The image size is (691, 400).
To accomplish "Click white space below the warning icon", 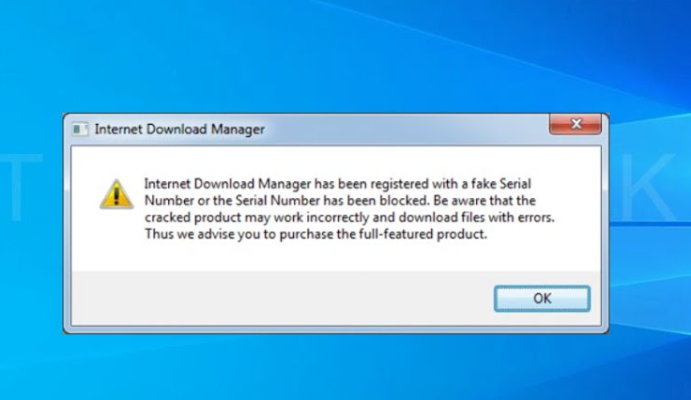I will point(116,245).
